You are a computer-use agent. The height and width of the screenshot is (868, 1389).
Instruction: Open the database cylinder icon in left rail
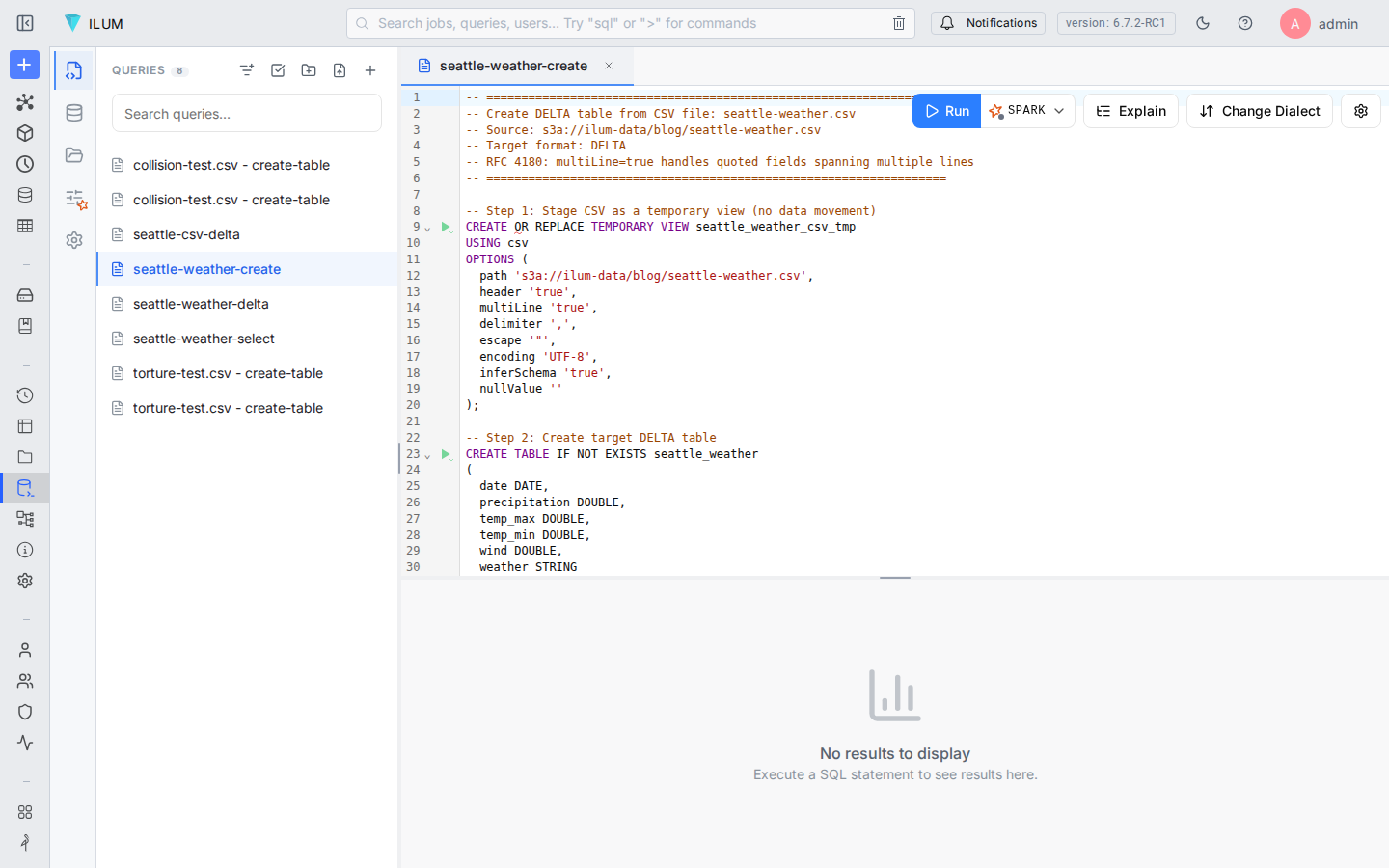pos(25,195)
